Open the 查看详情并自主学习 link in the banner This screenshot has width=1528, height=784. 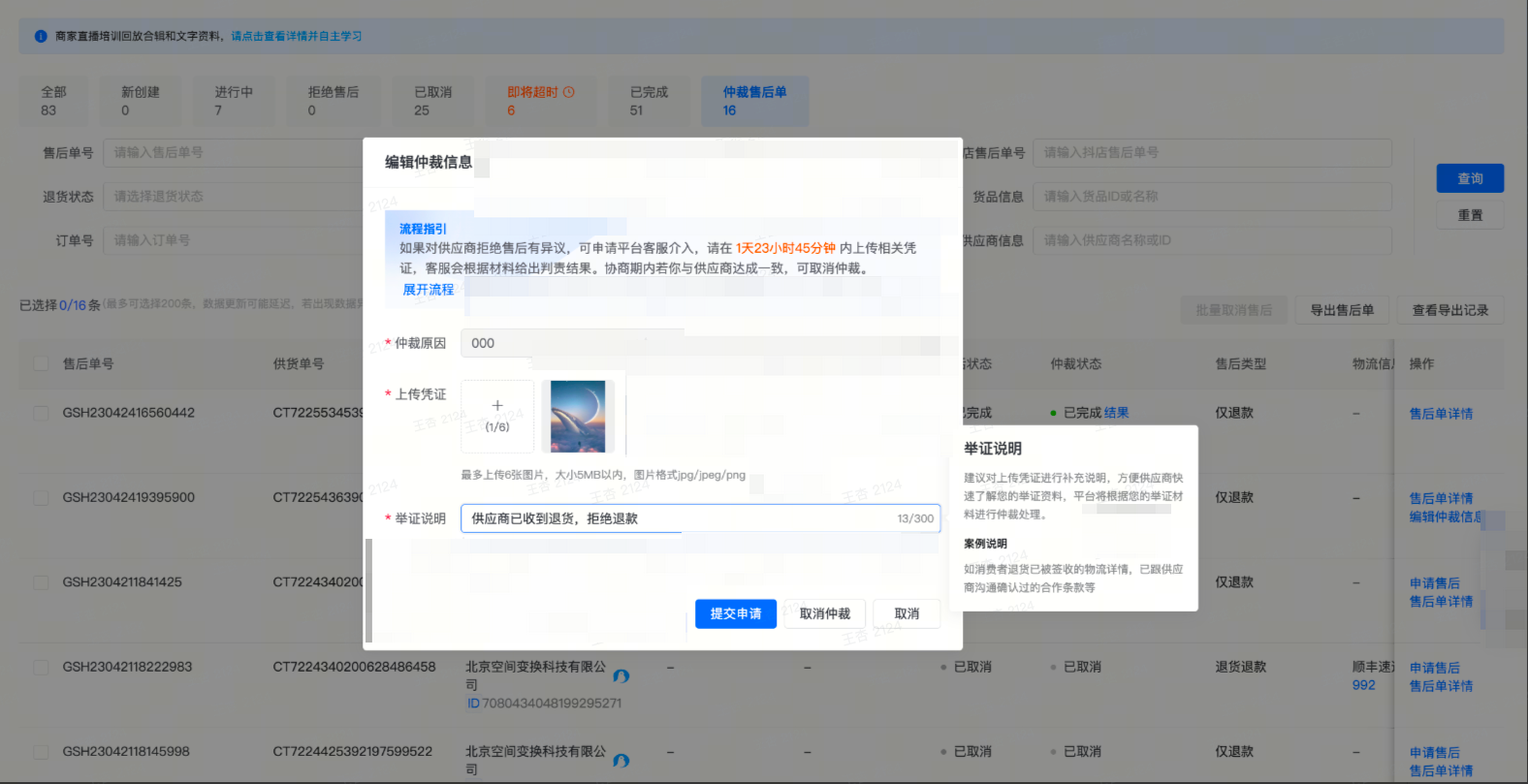coord(297,37)
